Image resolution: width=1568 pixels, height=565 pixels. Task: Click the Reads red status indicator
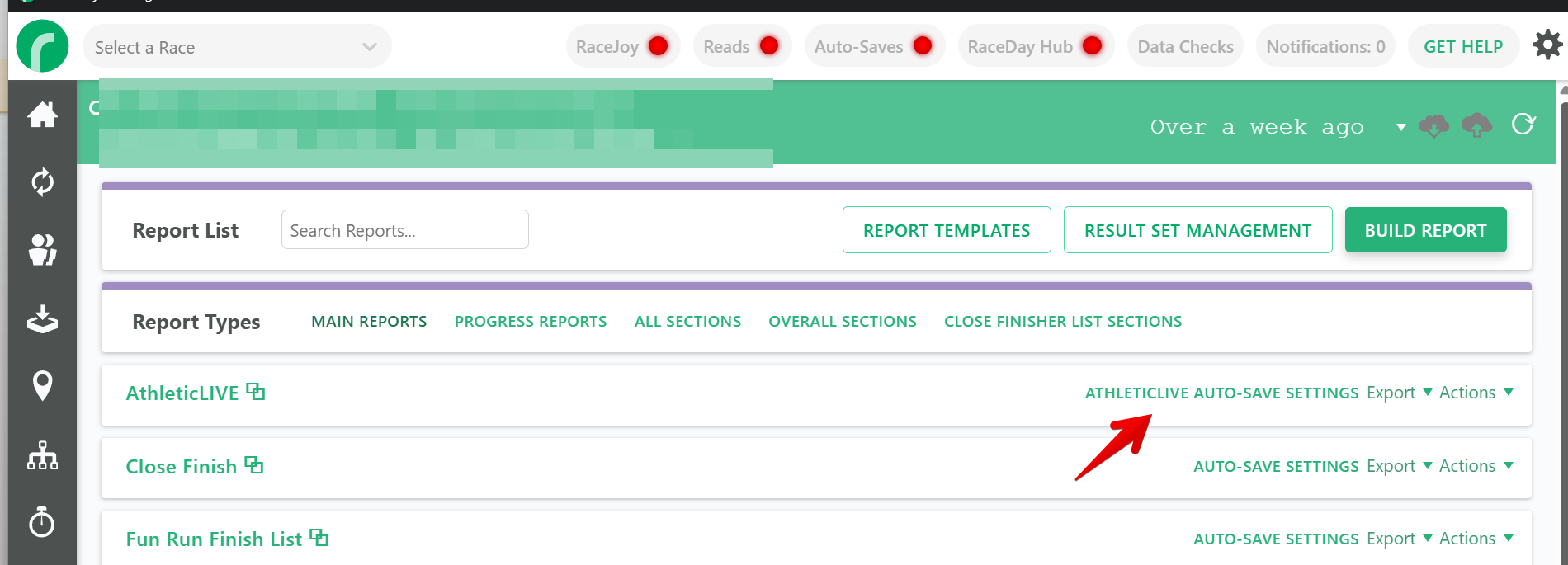768,45
